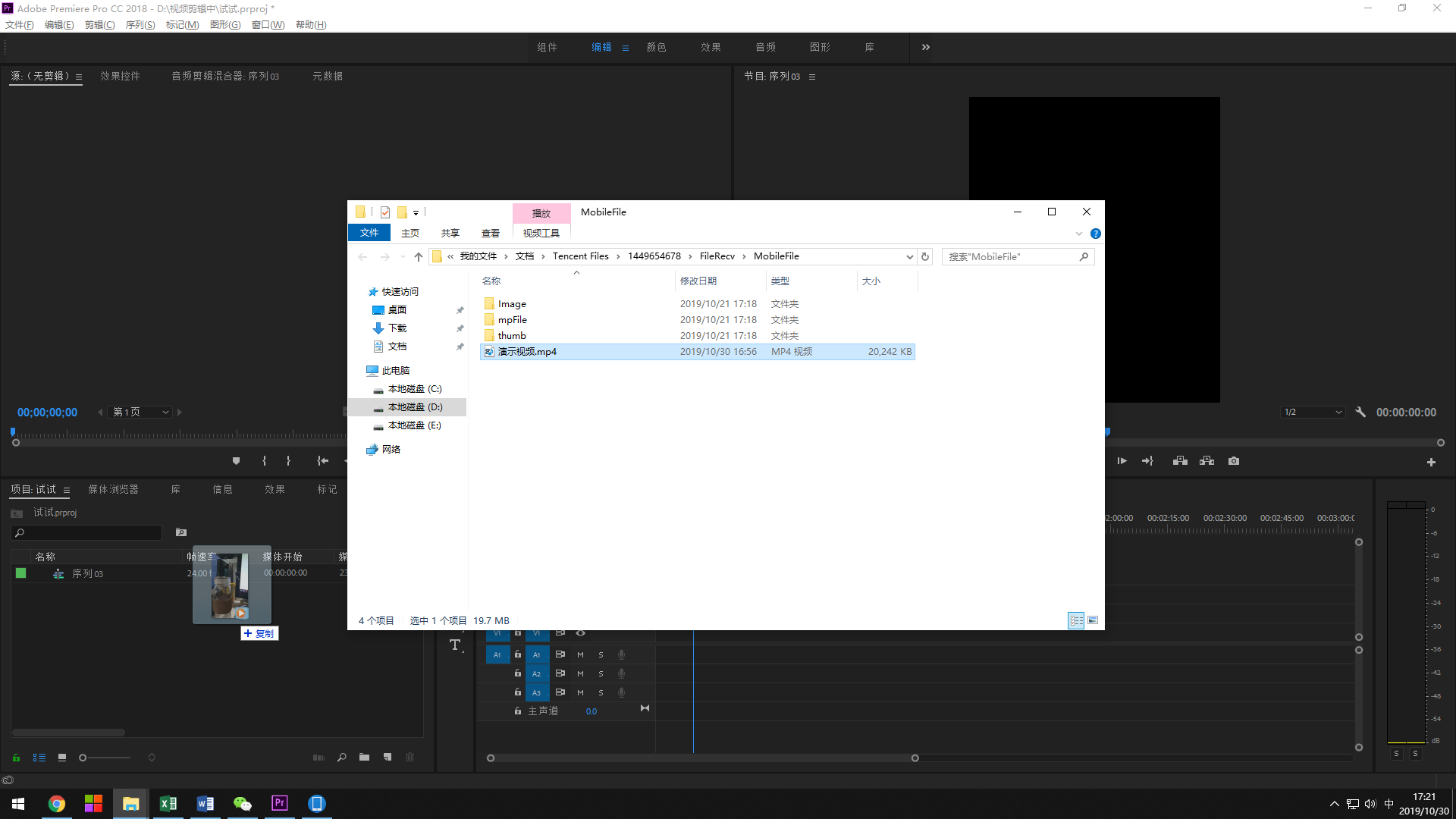Click the Find camera-search icon beside project search
The image size is (1456, 819).
(x=180, y=532)
